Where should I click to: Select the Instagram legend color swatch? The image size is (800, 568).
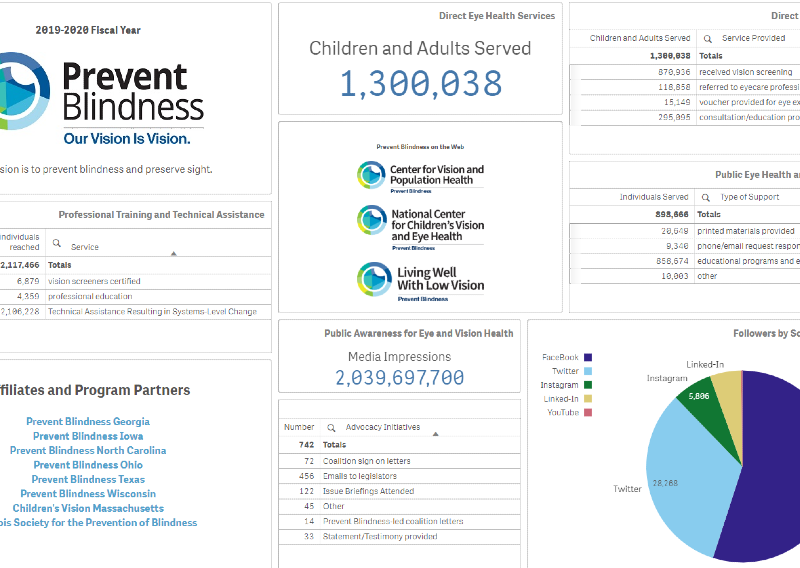click(588, 385)
